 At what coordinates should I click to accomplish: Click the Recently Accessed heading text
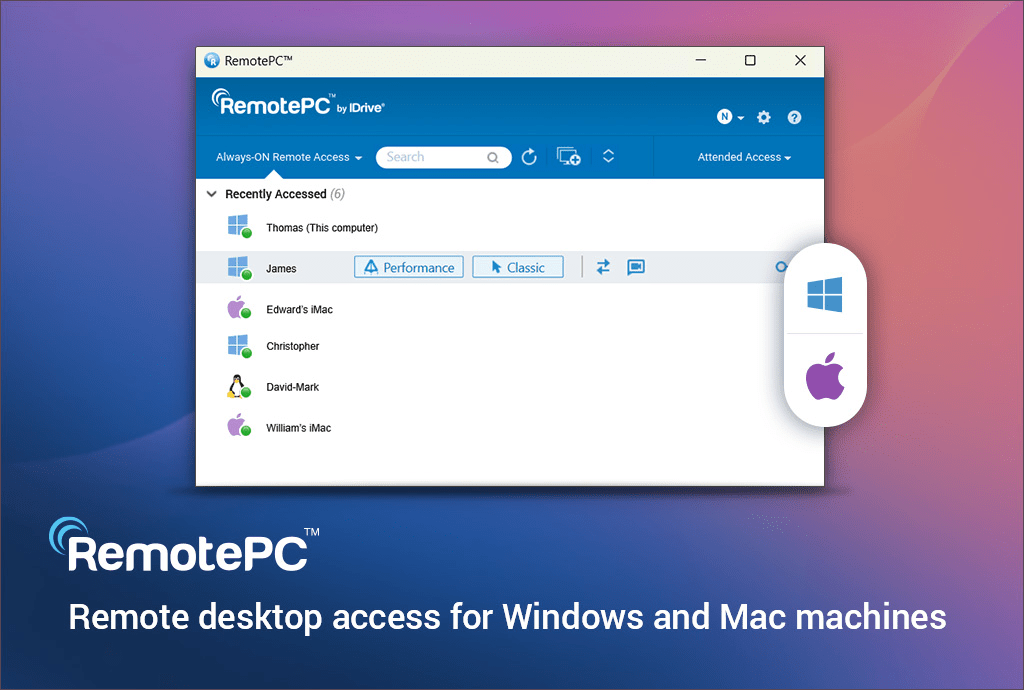(x=276, y=194)
